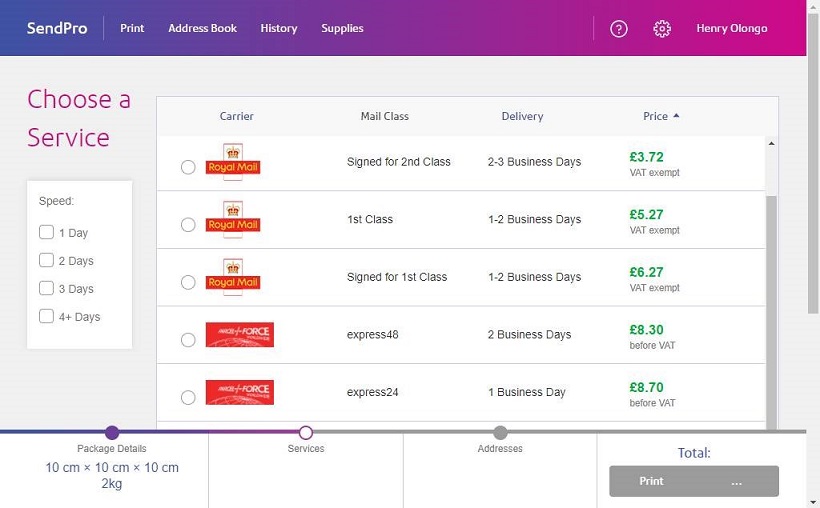This screenshot has width=820, height=508.
Task: Open the Supplies menu
Action: pyautogui.click(x=342, y=28)
